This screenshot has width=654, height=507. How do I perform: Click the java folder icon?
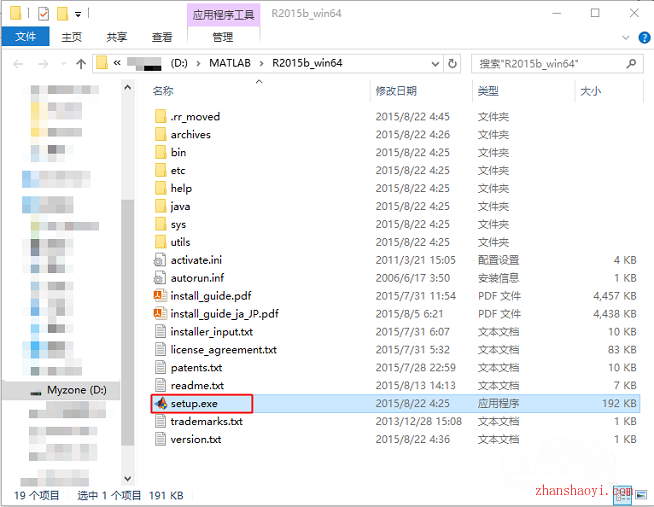161,206
